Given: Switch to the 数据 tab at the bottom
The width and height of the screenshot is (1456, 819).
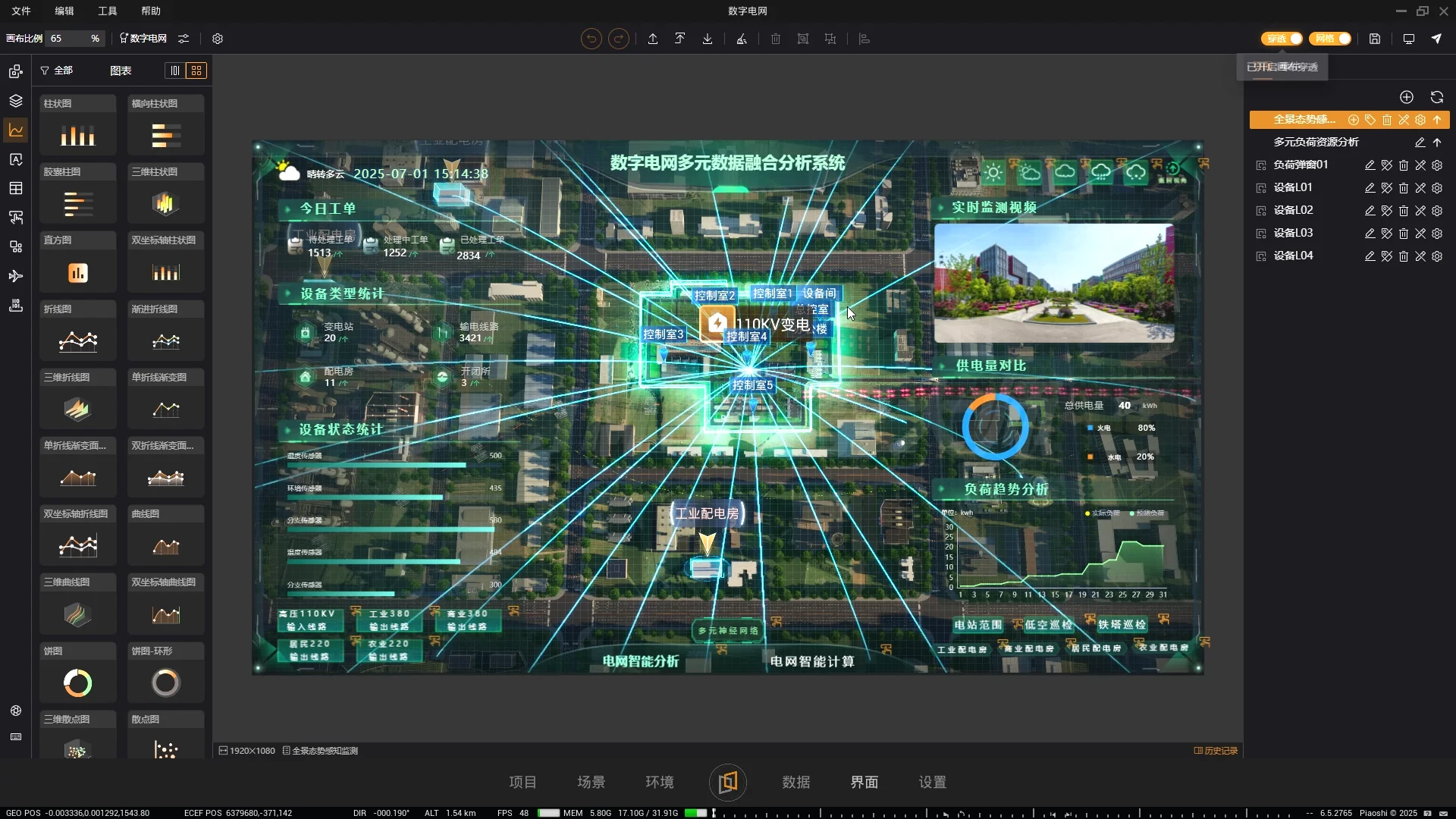Looking at the screenshot, I should [795, 782].
